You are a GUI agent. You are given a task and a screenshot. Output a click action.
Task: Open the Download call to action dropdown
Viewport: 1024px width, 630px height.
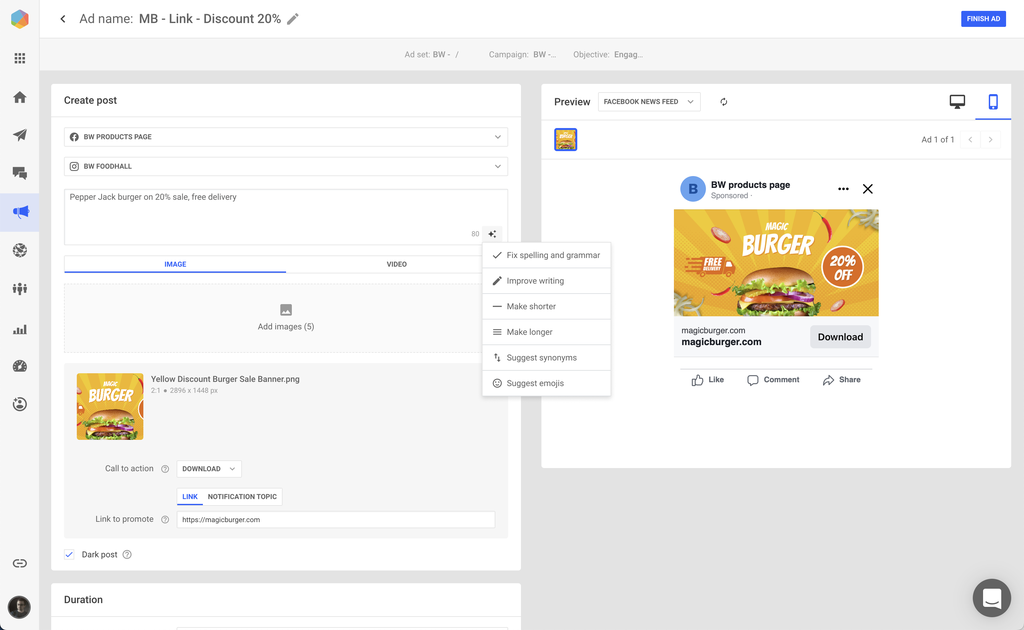tap(209, 469)
